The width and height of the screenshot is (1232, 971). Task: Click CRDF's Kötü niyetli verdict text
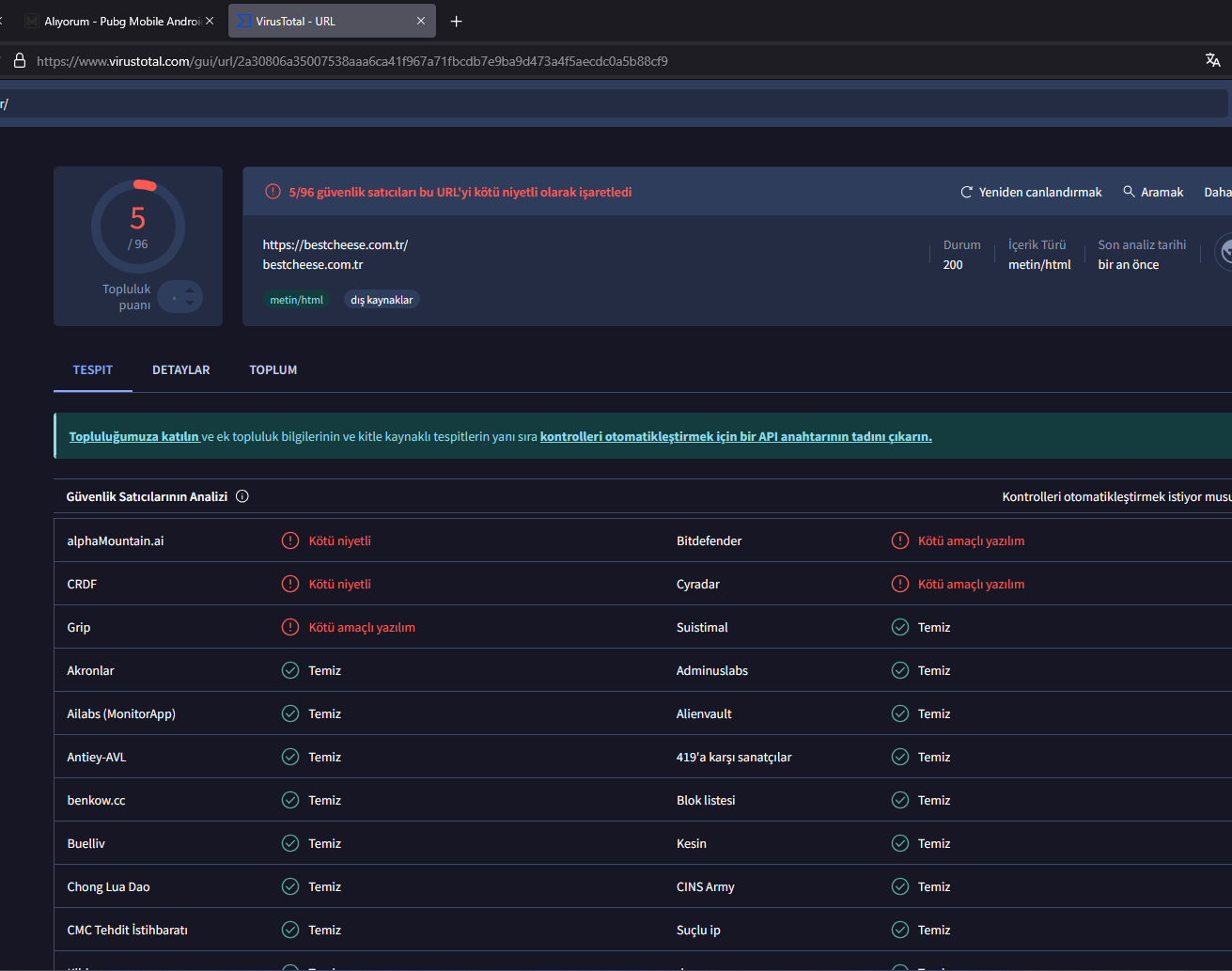[x=340, y=584]
